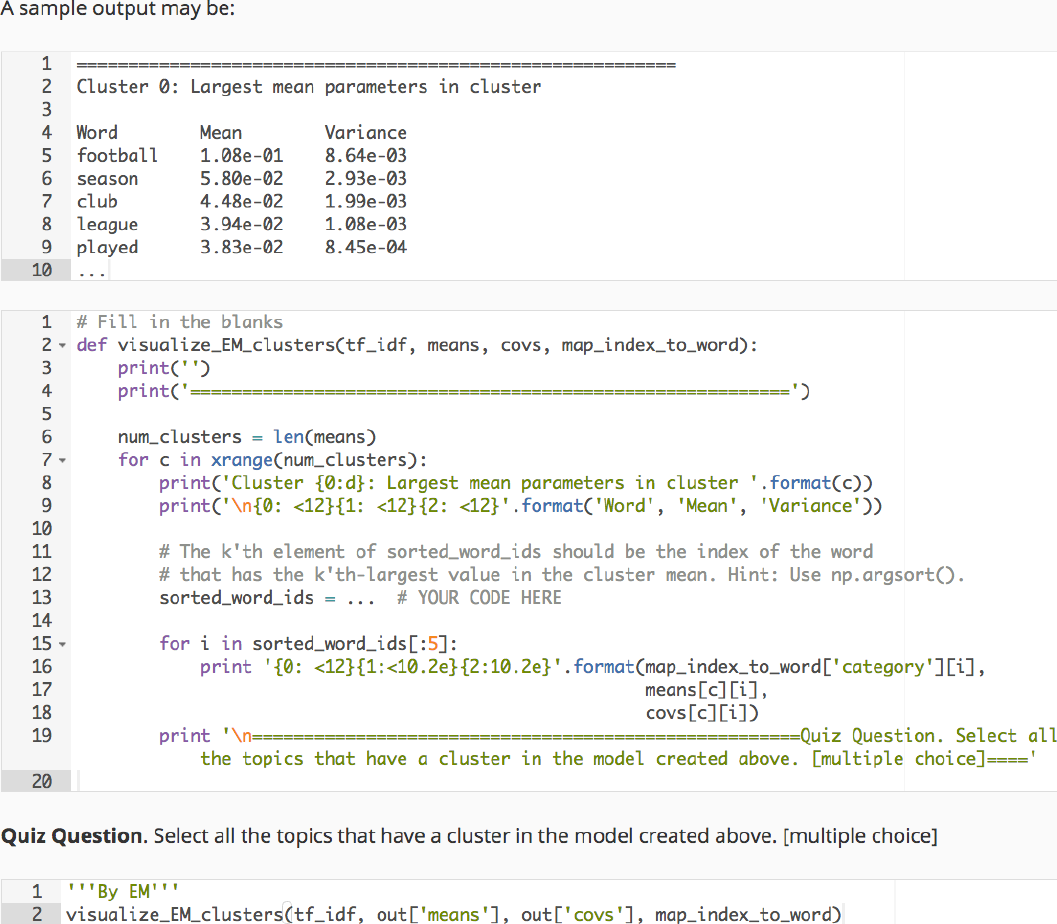Click the 'A sample output may be:' text
The image size is (1057, 924).
118,9
